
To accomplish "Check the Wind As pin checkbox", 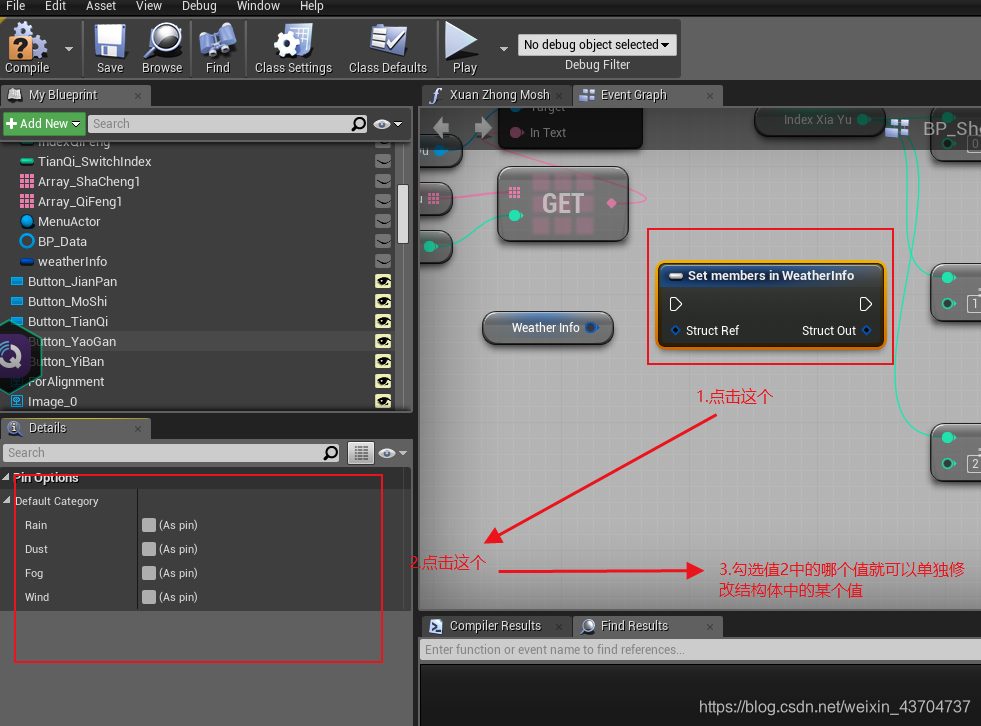I will coord(149,597).
